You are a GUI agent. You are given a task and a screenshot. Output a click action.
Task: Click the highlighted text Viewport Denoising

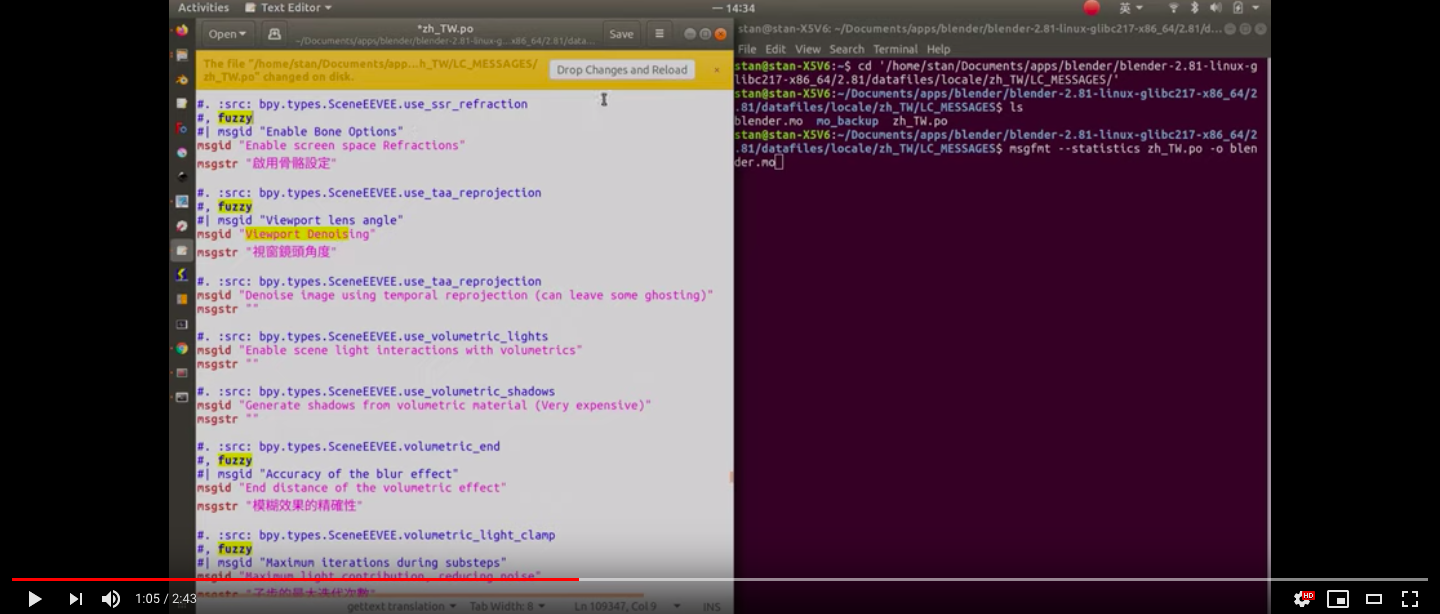tap(297, 234)
